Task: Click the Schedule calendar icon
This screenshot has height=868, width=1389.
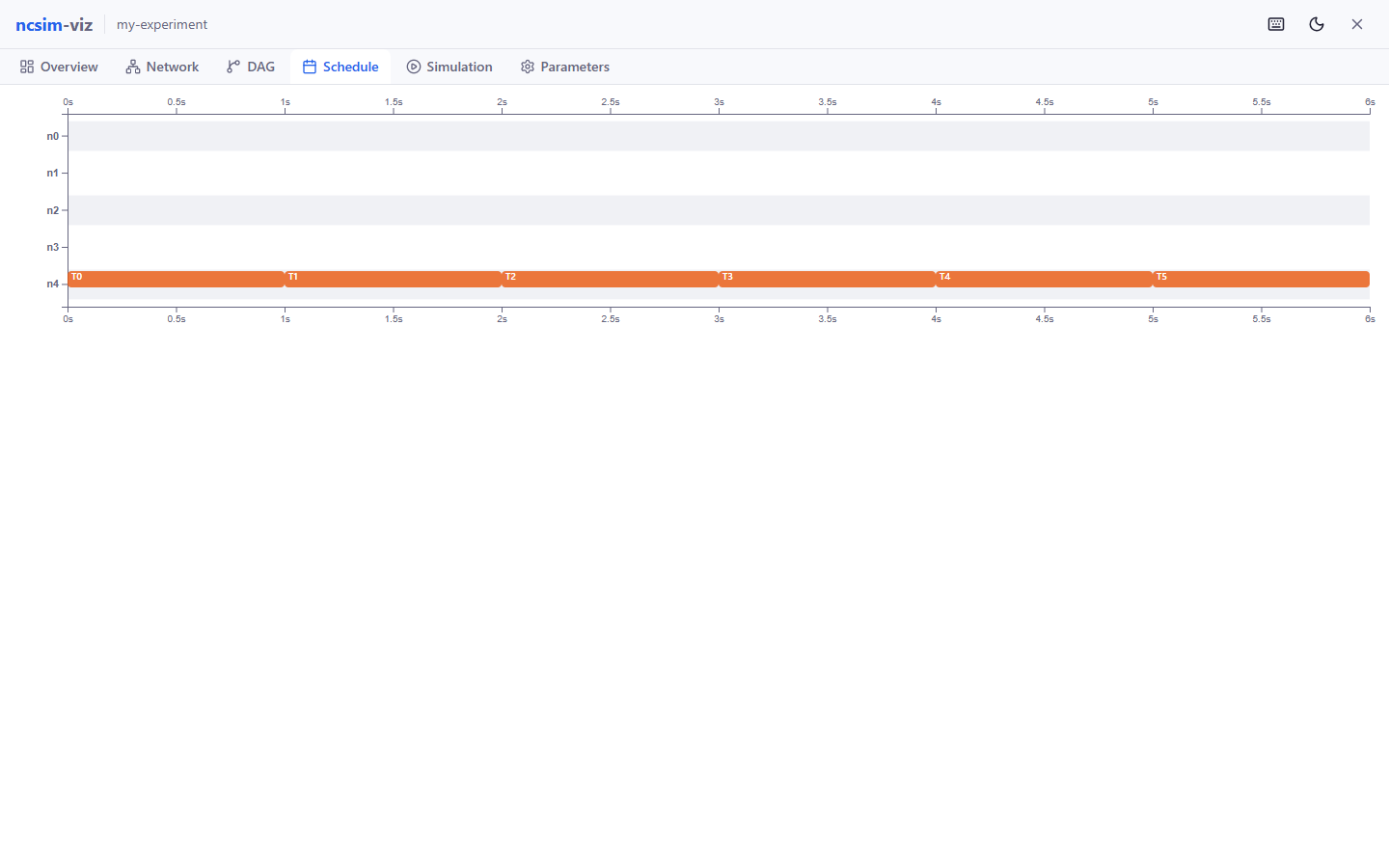Action: [310, 67]
